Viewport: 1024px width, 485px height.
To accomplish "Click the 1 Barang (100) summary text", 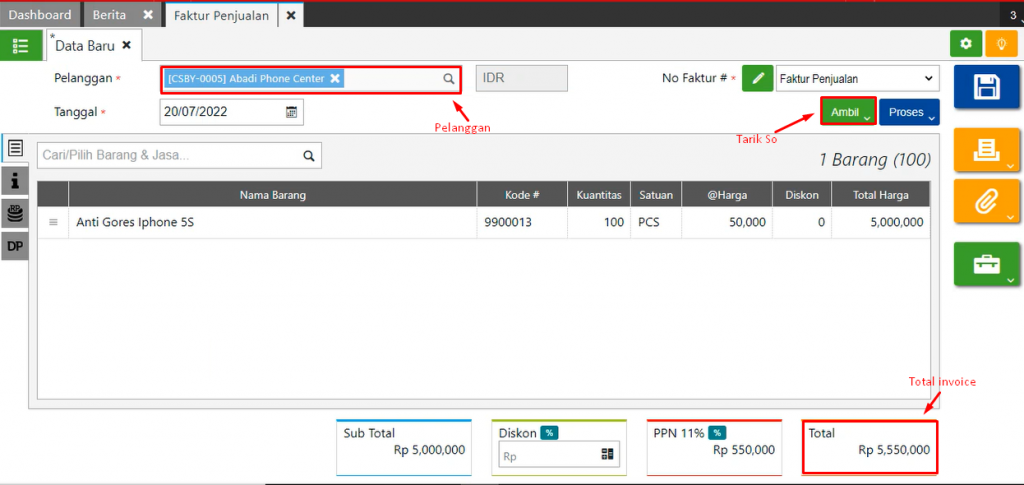I will (x=874, y=159).
